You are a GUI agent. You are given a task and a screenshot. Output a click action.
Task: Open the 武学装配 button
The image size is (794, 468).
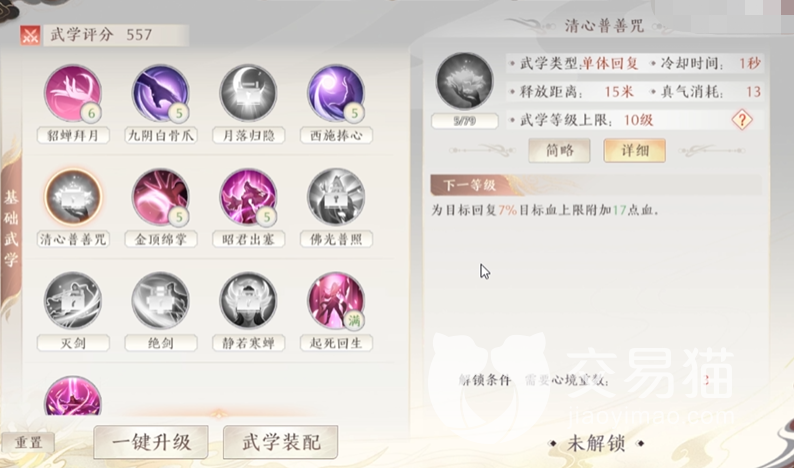281,442
